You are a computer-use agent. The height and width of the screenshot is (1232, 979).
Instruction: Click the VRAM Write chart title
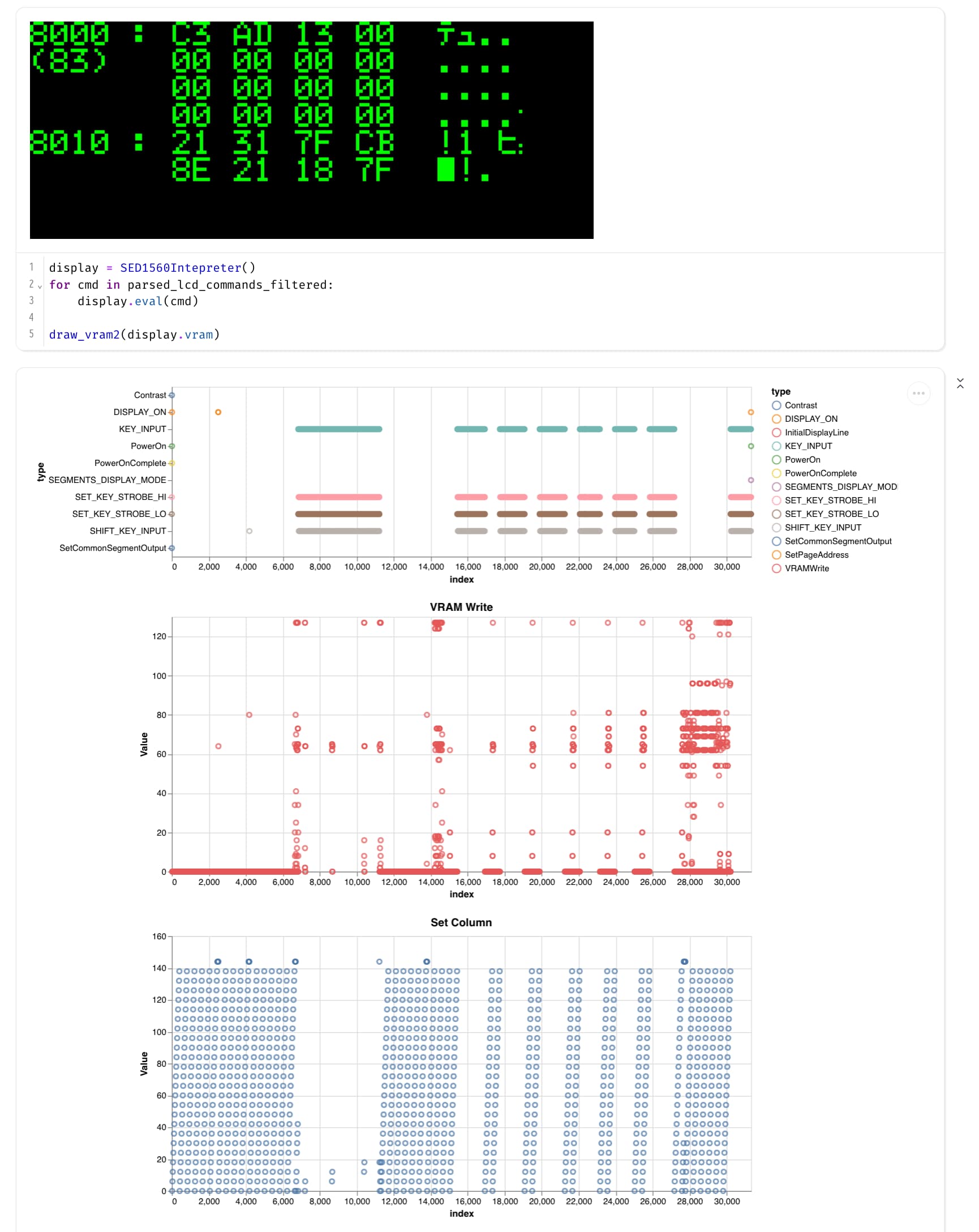pyautogui.click(x=461, y=607)
